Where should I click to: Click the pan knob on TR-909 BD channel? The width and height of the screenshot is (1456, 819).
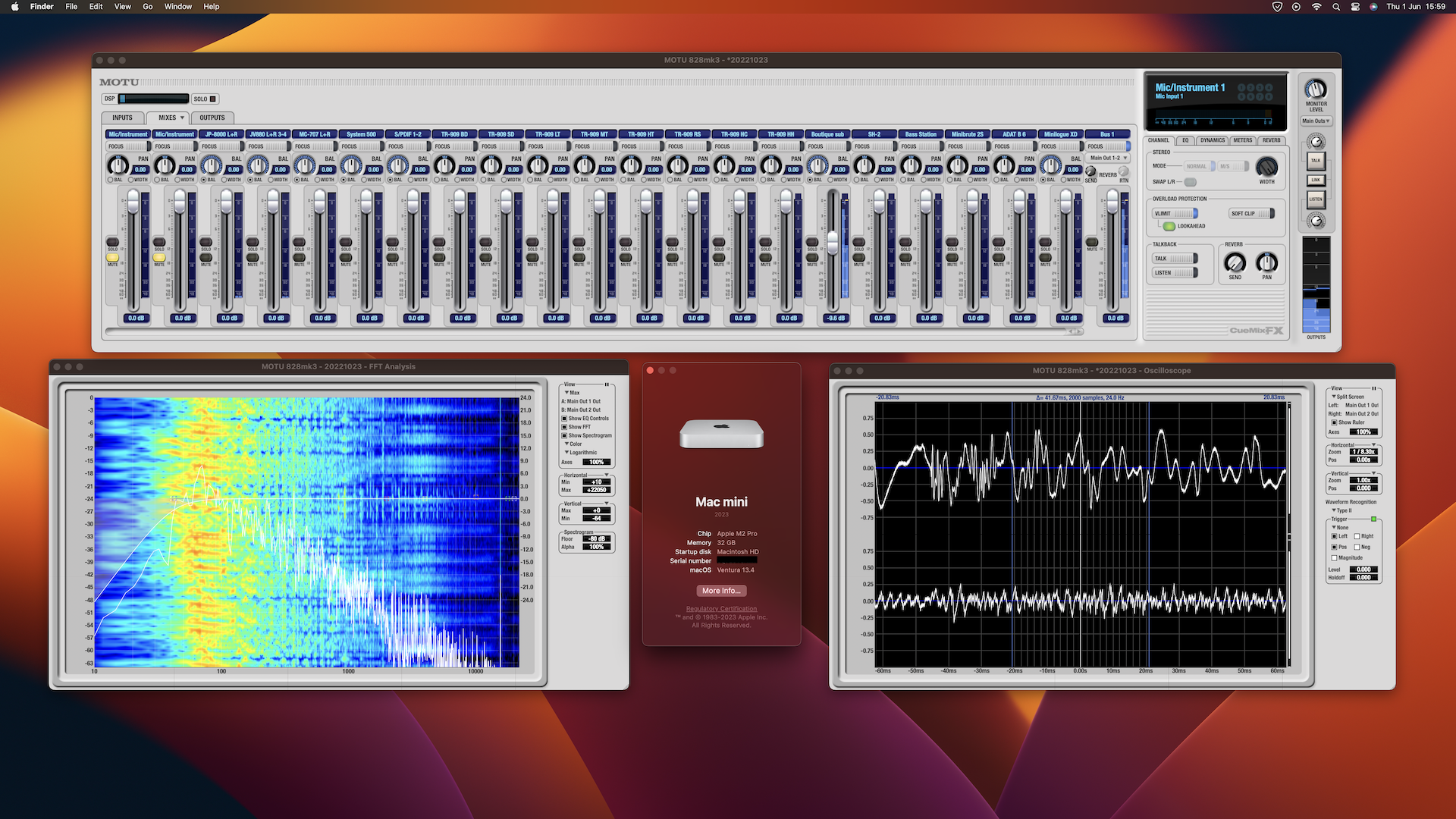point(444,165)
